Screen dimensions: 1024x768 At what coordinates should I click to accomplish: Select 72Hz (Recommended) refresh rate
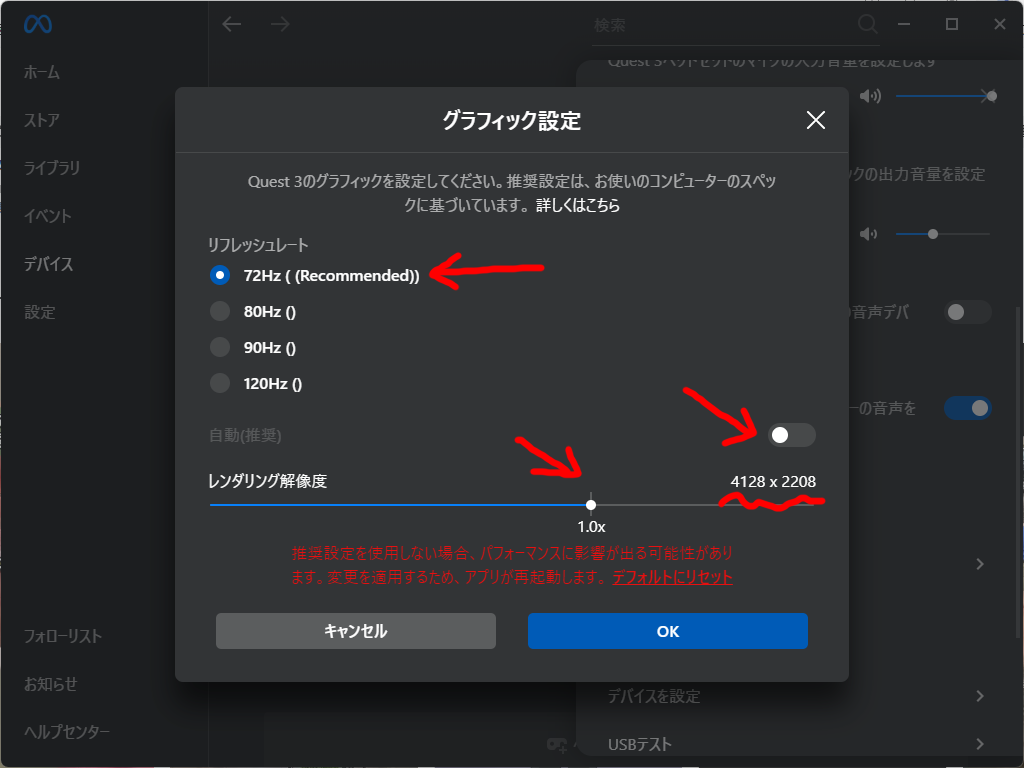219,275
